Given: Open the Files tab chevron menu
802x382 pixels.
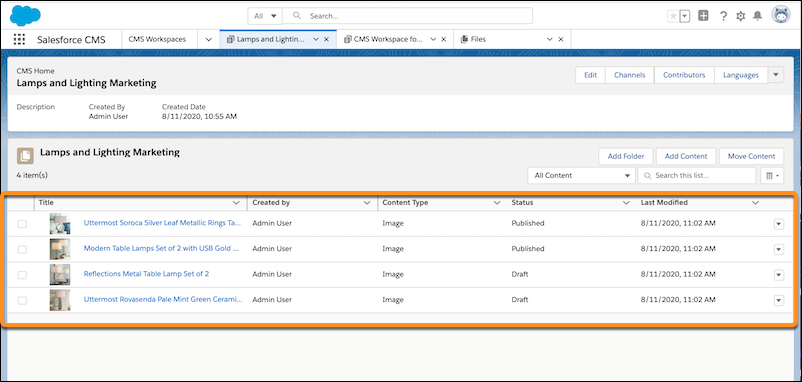Looking at the screenshot, I should (550, 39).
